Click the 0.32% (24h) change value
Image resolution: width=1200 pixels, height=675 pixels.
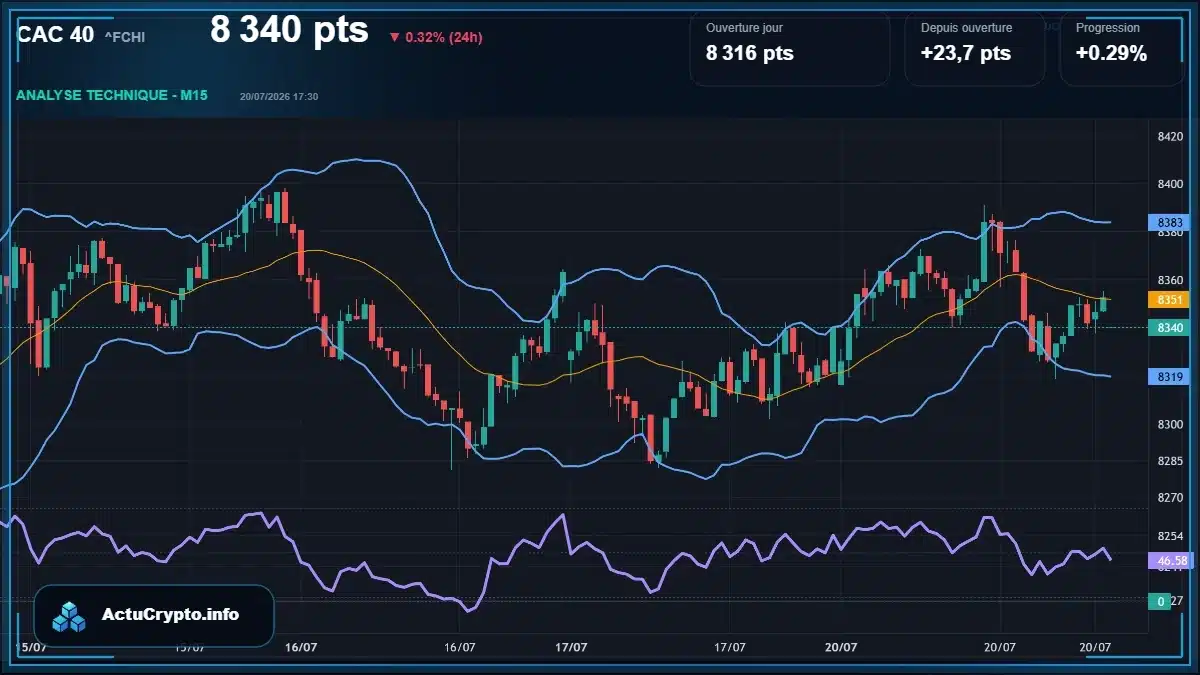tap(444, 38)
